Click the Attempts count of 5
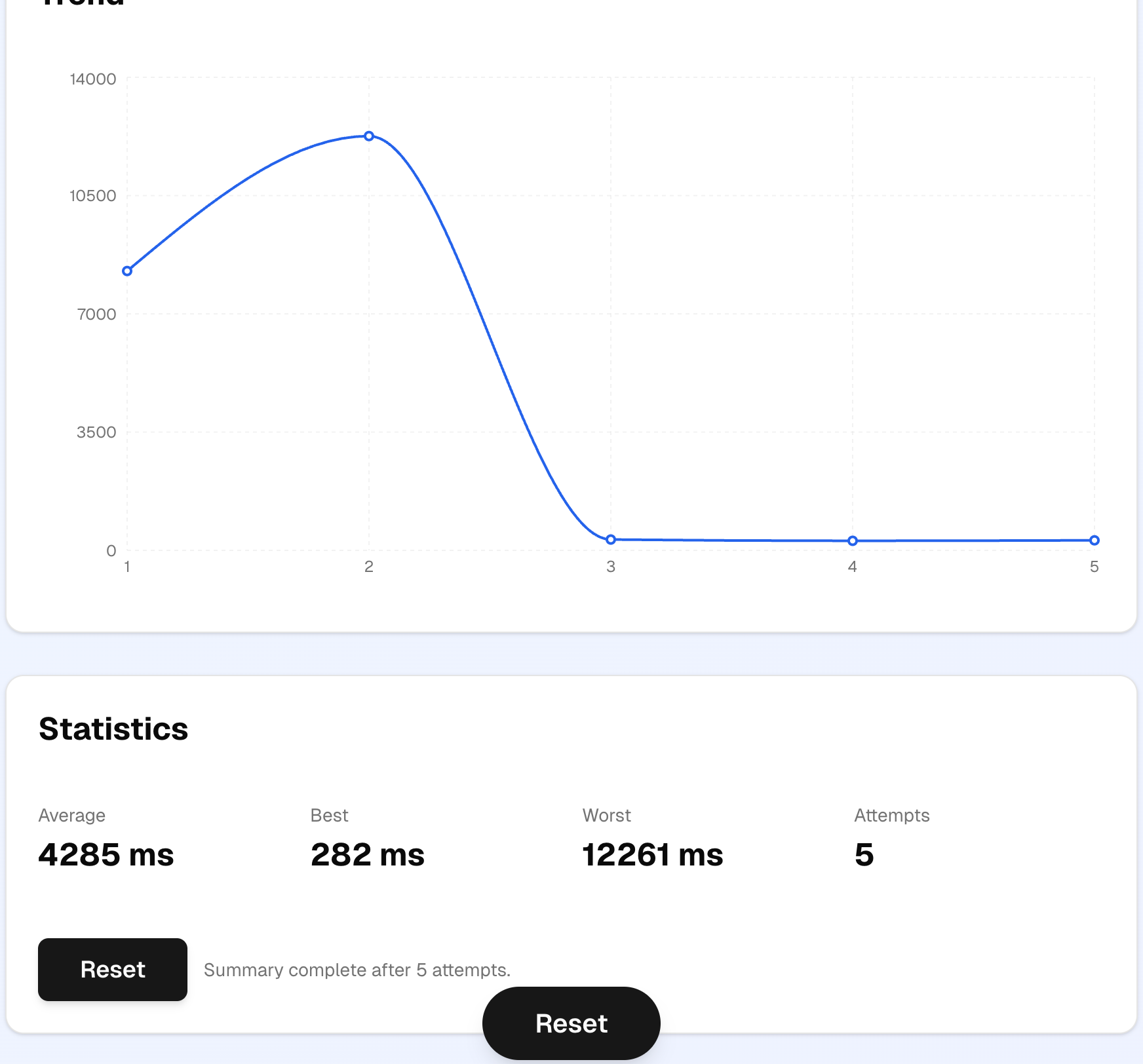Screen dimensions: 1143x1064 click(864, 855)
